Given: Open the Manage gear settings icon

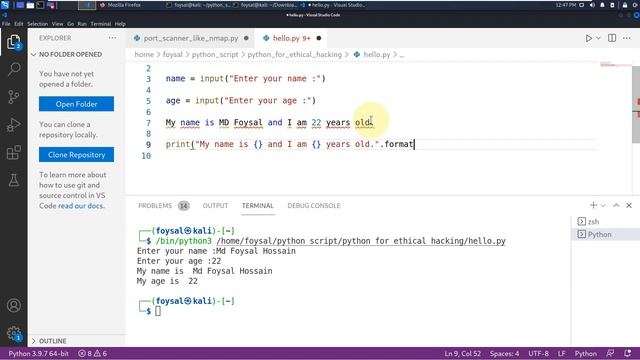Looking at the screenshot, I should point(13,333).
